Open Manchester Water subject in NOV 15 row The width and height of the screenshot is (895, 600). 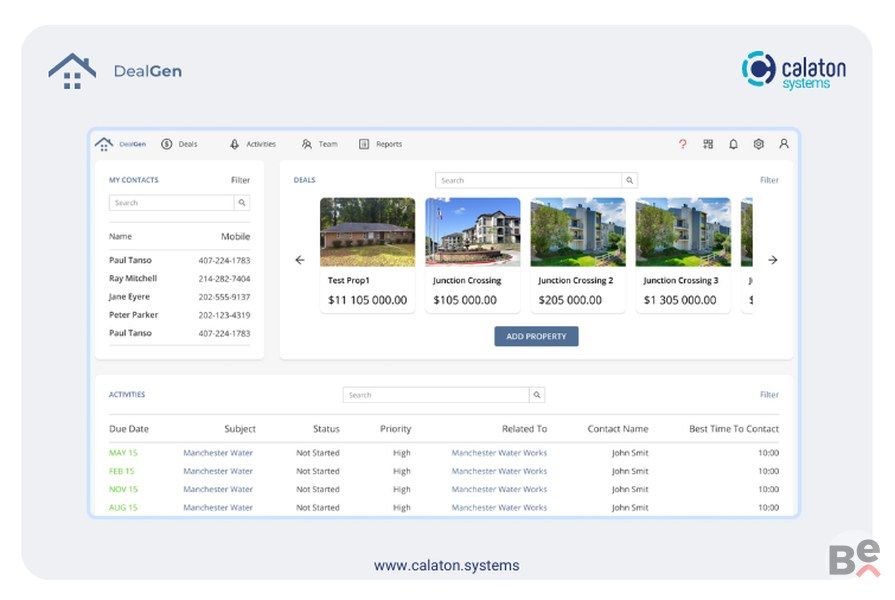point(218,489)
